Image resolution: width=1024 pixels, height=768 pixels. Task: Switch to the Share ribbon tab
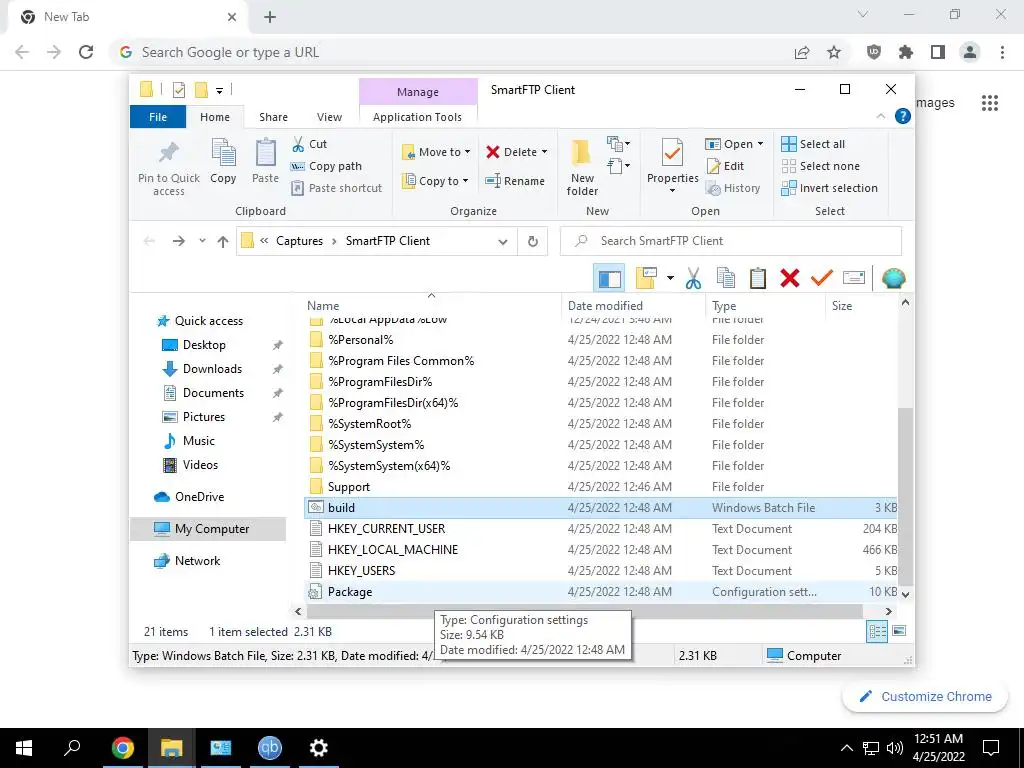(273, 117)
